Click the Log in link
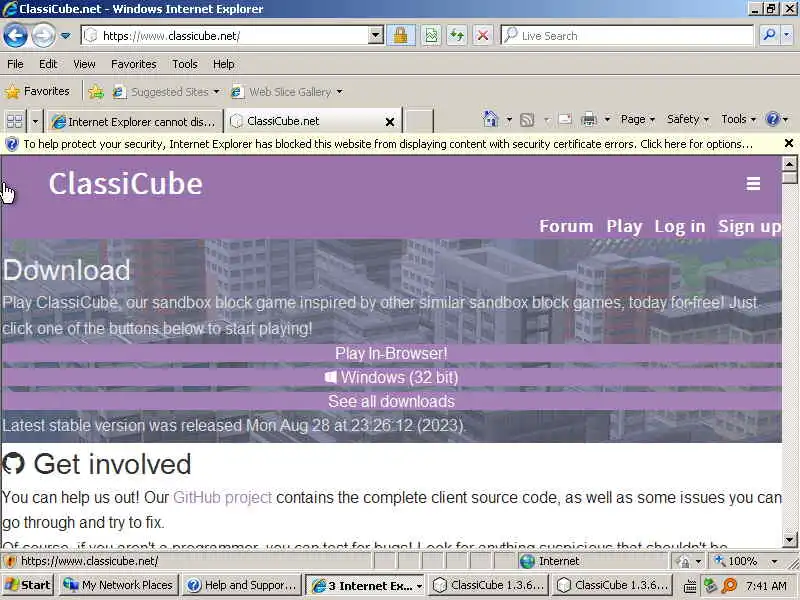The height and width of the screenshot is (600, 800). click(x=680, y=226)
